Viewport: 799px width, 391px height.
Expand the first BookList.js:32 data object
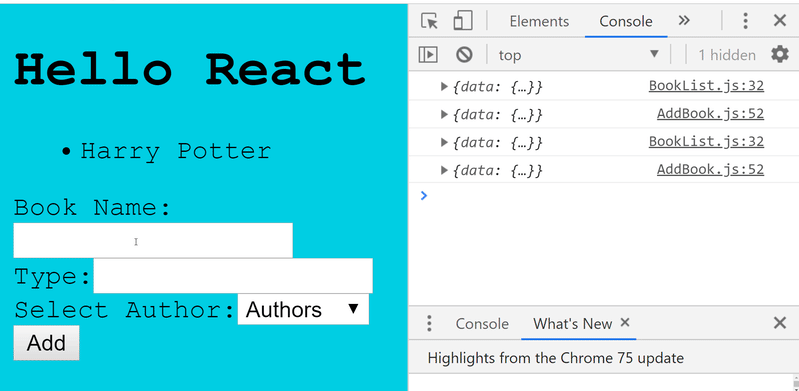[444, 87]
